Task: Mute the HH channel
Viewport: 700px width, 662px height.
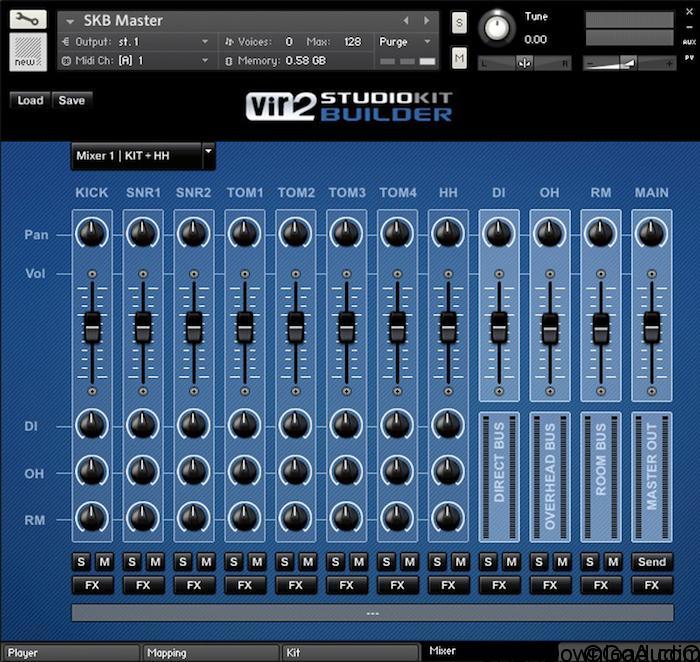Action: pos(461,562)
